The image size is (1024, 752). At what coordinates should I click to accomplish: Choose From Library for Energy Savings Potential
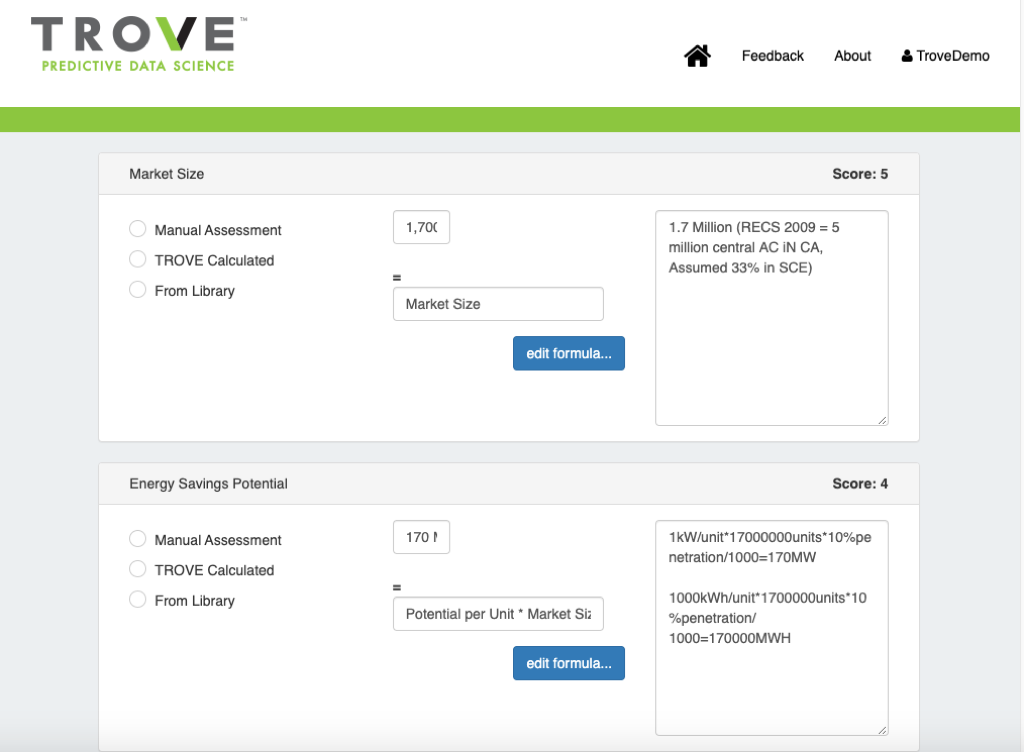pyautogui.click(x=138, y=600)
